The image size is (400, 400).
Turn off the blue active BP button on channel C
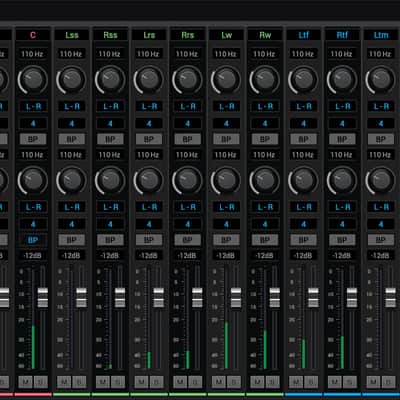coord(33,240)
